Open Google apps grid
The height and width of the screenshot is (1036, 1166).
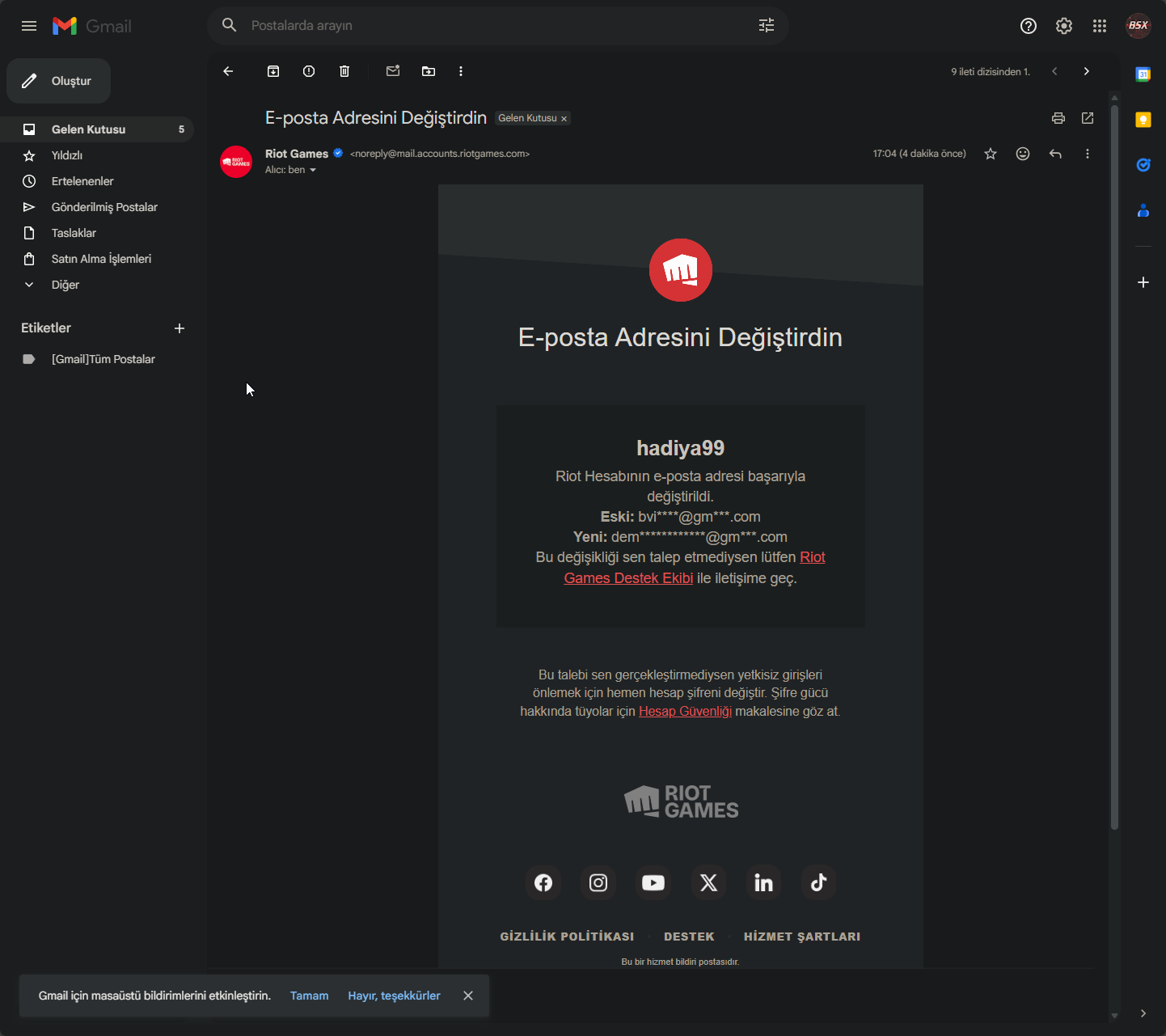(1100, 26)
